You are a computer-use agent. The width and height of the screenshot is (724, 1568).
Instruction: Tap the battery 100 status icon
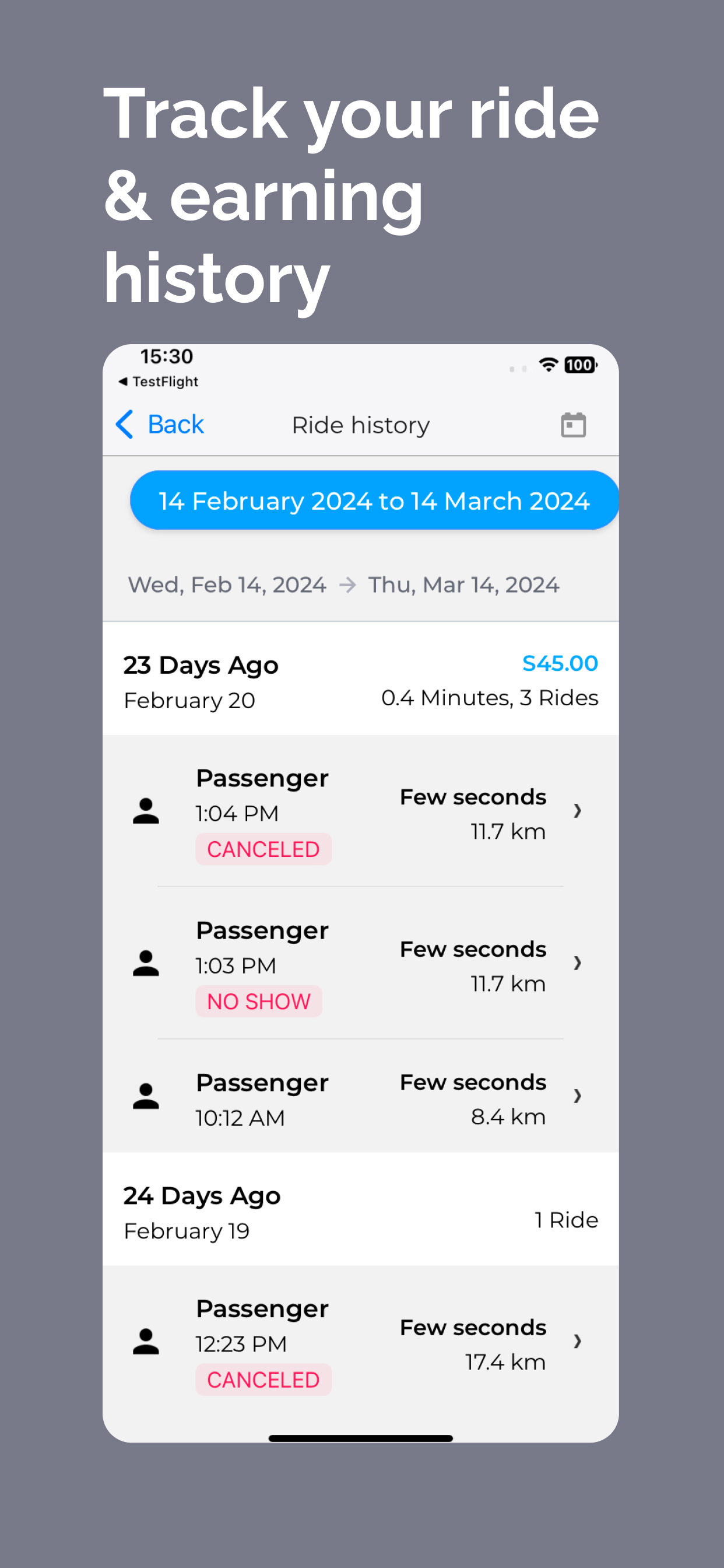[581, 365]
